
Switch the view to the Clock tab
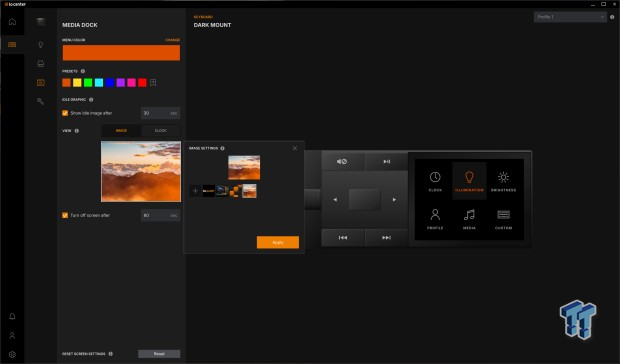160,131
